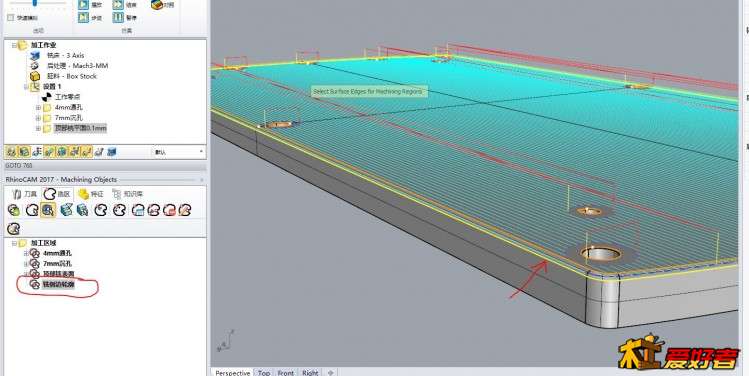The width and height of the screenshot is (749, 376).
Task: Toggle the checkbox below the simulation speed slider
Action: pos(11,18)
